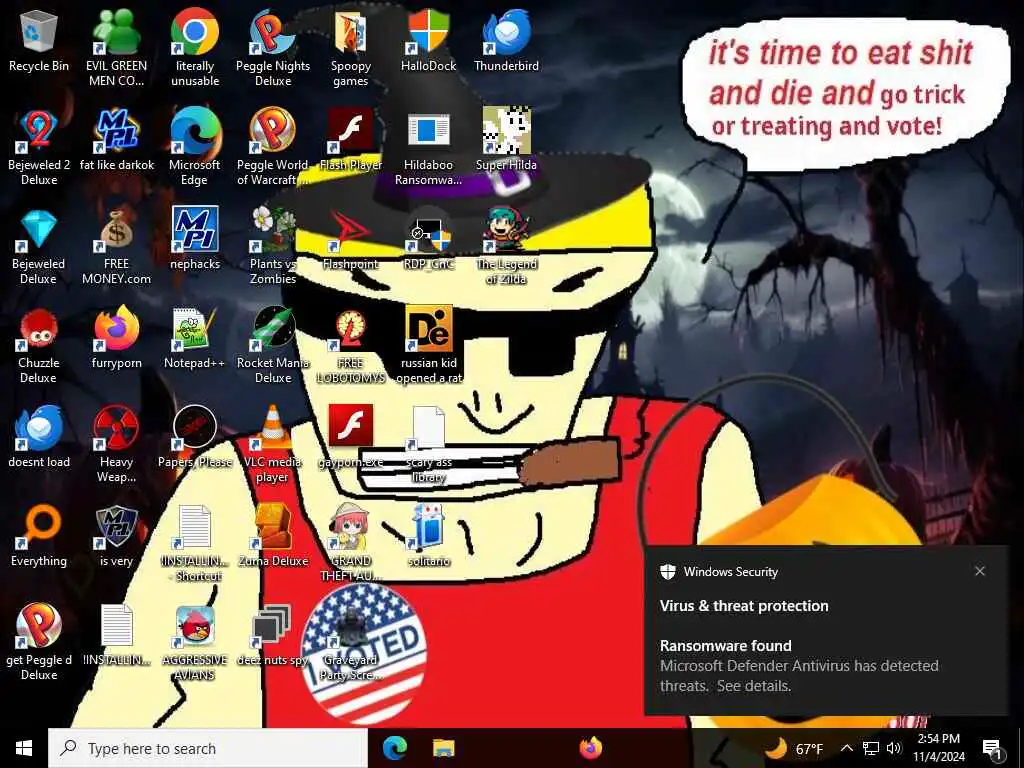
Task: Open the clock showing 2:54 PM
Action: click(x=938, y=748)
